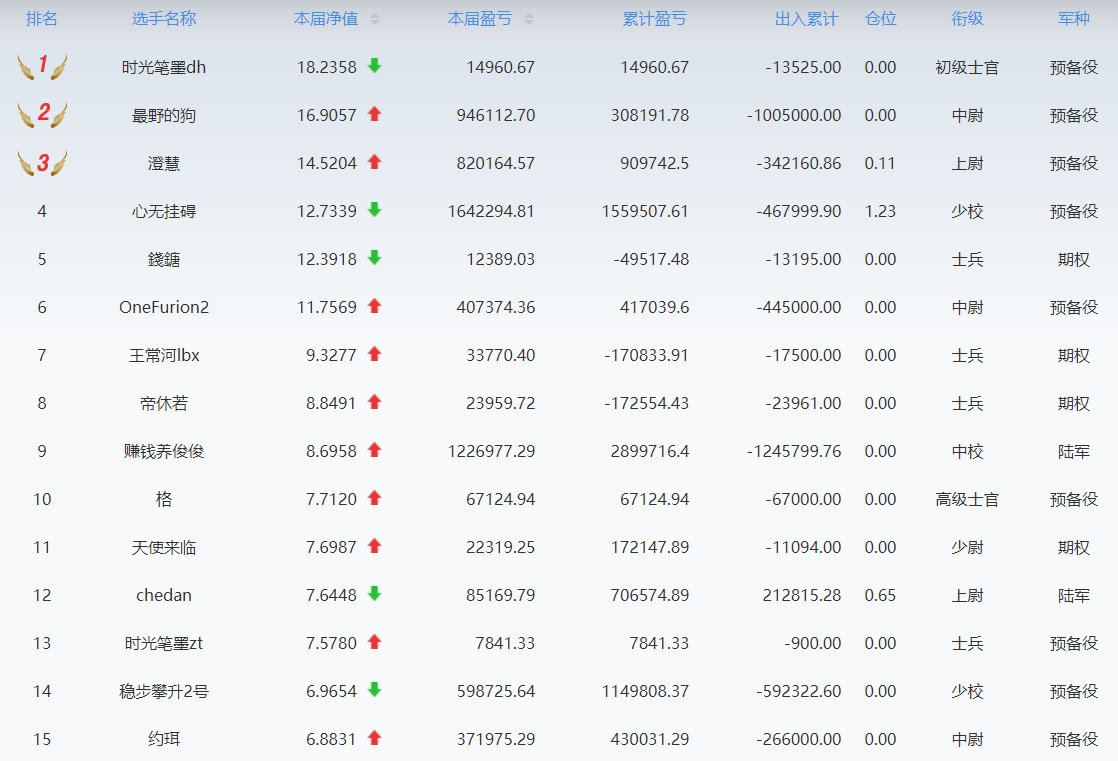1118x761 pixels.
Task: Click red up arrow beside 6.8831
Action: point(374,737)
